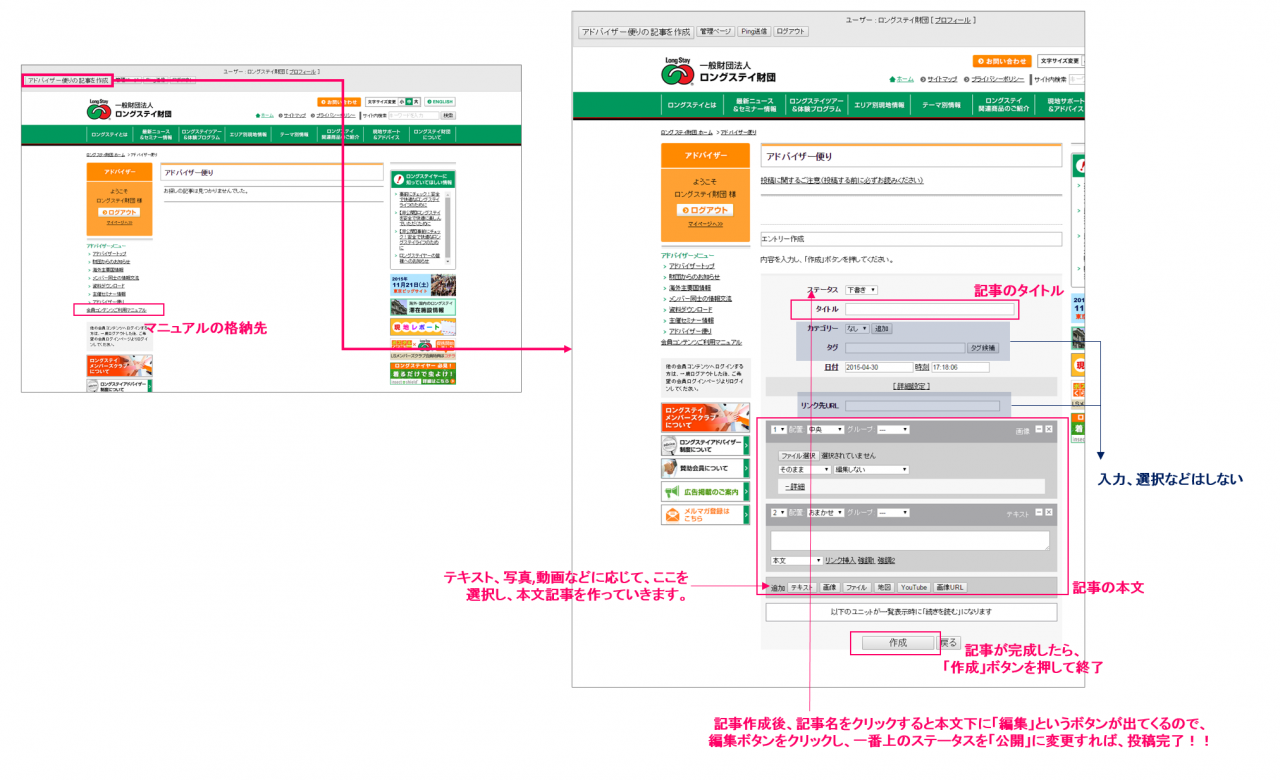Open 配置 dropdown showing 中央

(825, 430)
